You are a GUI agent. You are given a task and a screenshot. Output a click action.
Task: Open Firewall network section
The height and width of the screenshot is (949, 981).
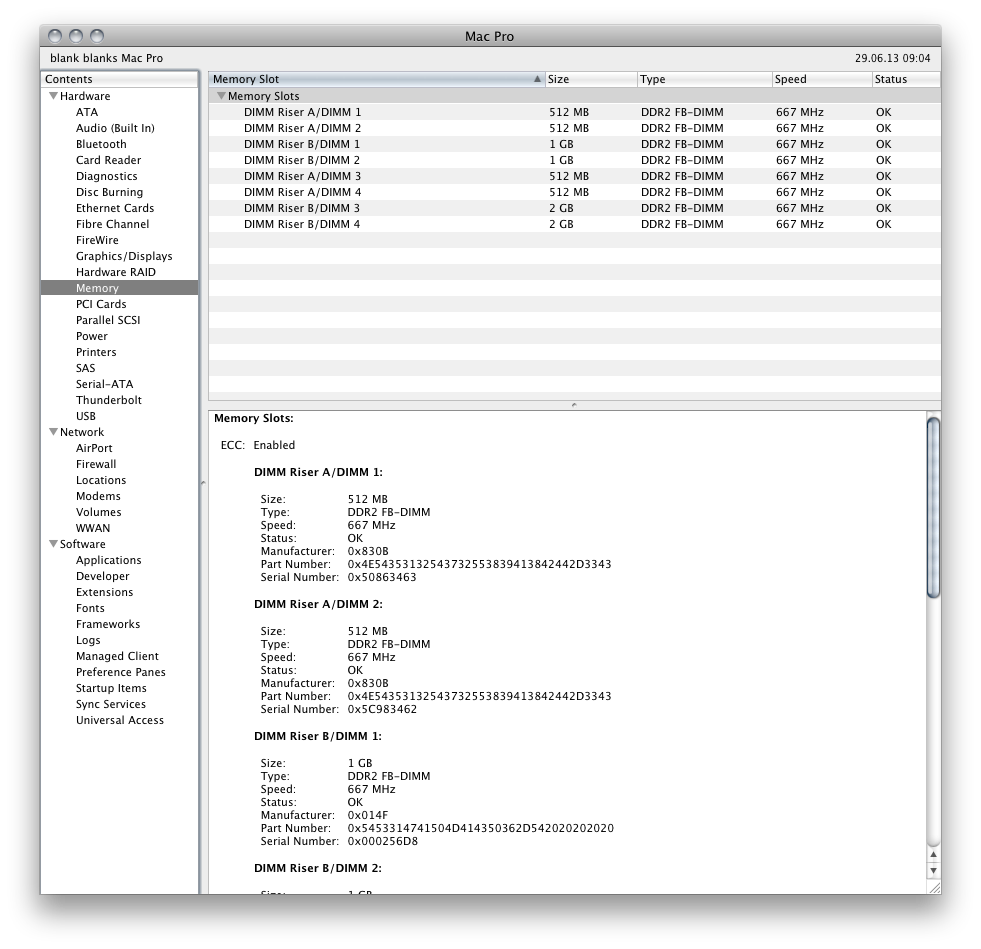tap(96, 464)
